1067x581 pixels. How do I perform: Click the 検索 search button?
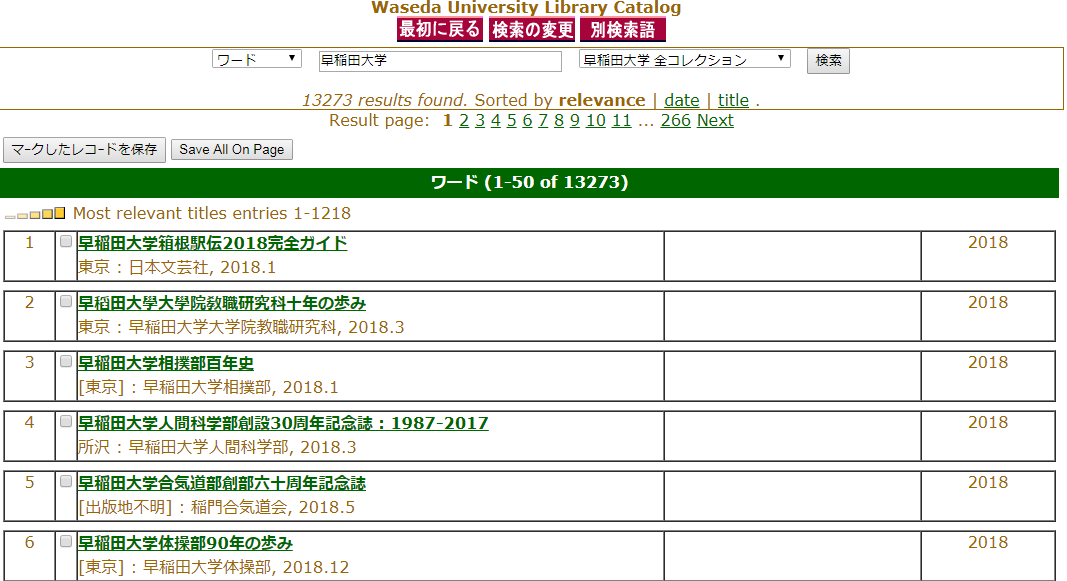828,61
